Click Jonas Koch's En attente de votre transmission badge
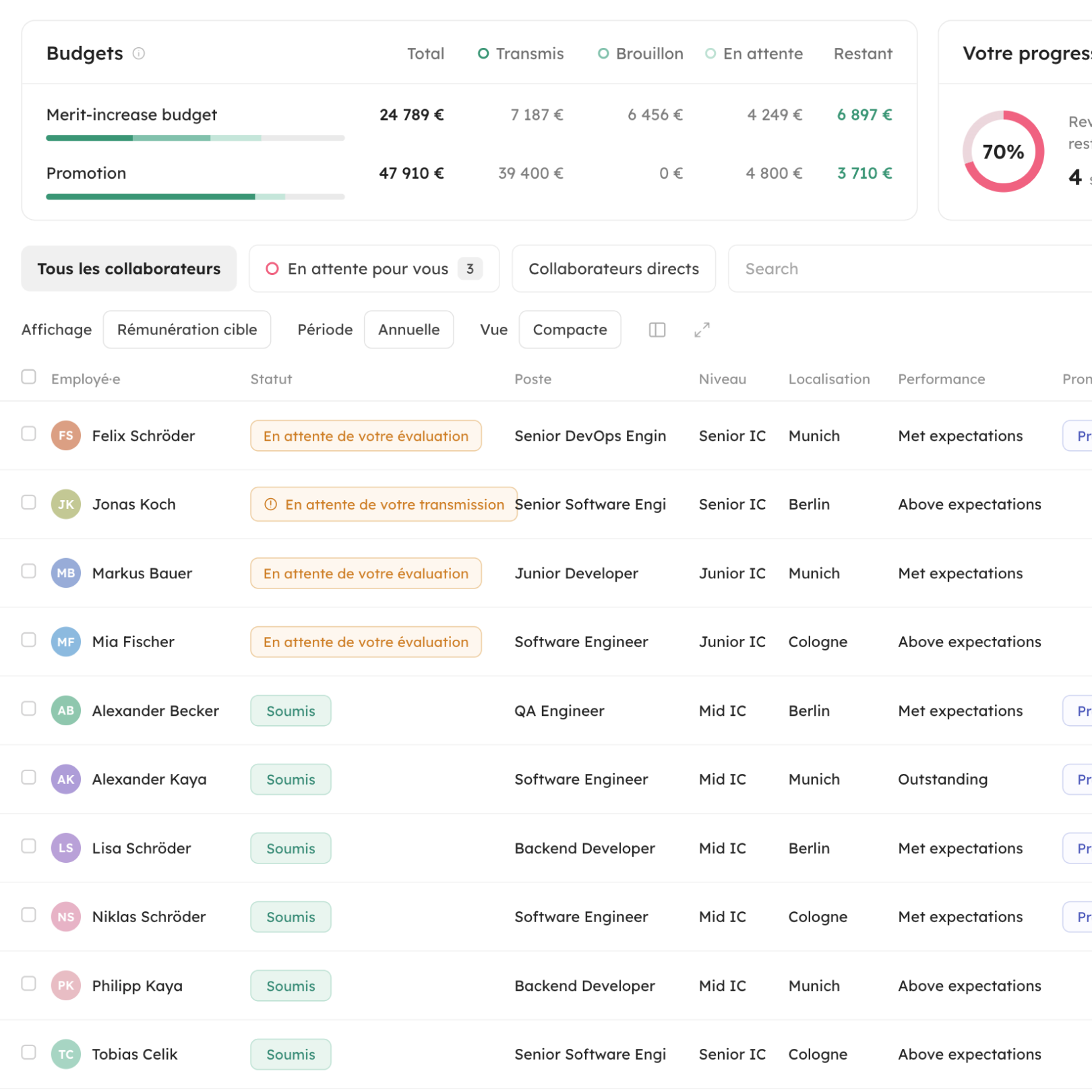 (x=384, y=504)
